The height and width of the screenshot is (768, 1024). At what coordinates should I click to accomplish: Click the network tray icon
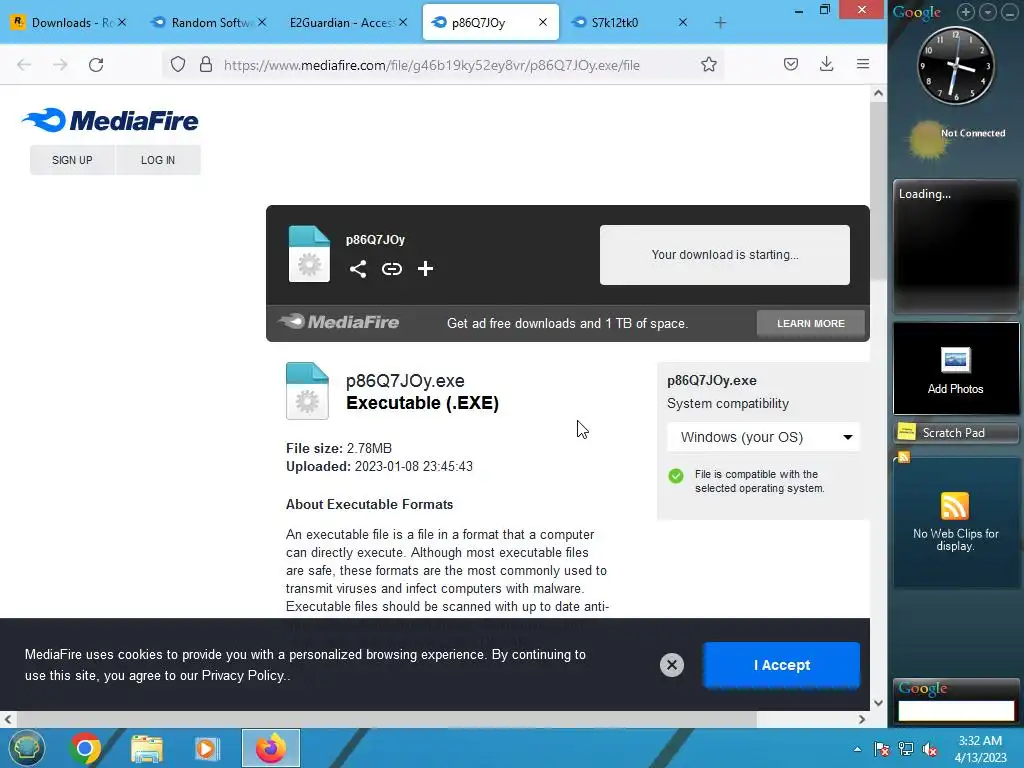tap(906, 749)
